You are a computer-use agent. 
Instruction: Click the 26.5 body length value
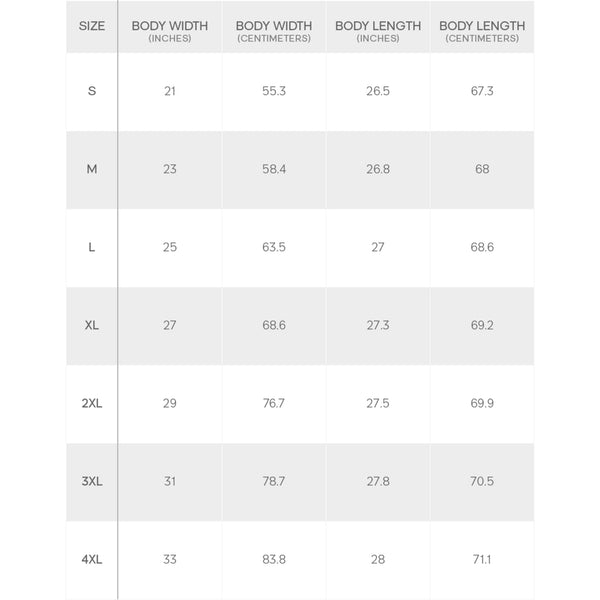377,91
